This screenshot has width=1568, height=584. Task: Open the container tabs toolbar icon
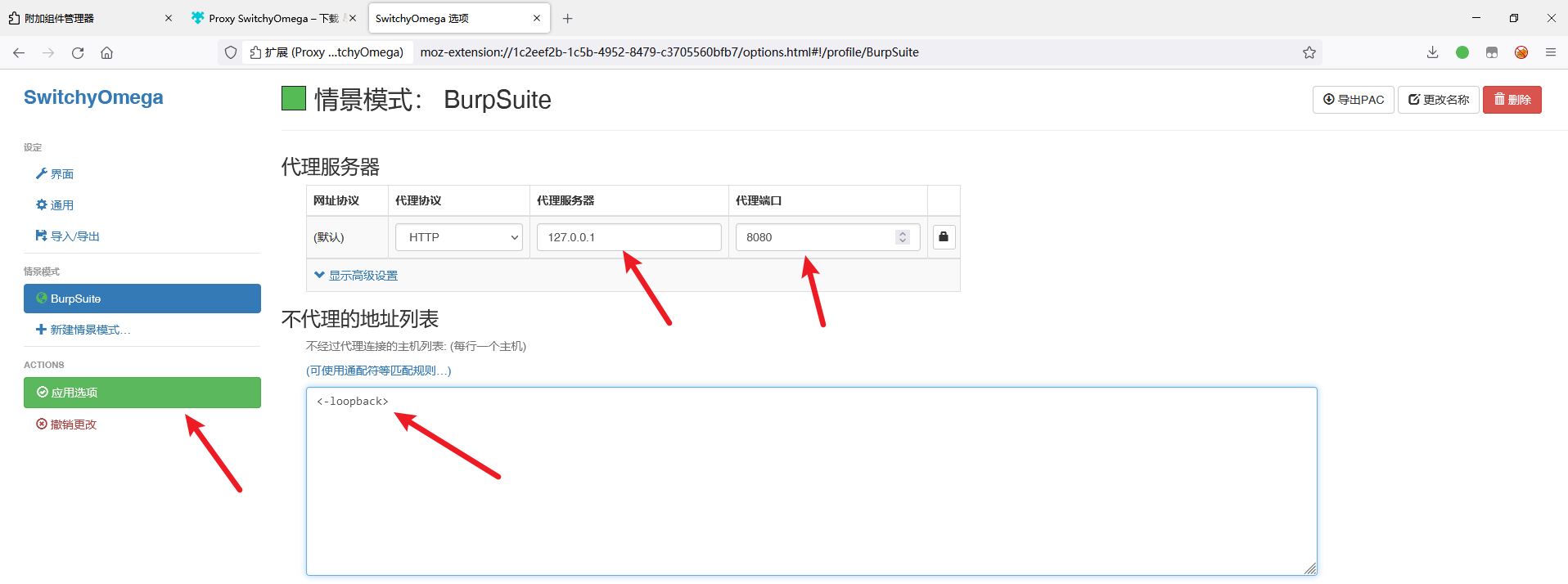click(x=1492, y=52)
